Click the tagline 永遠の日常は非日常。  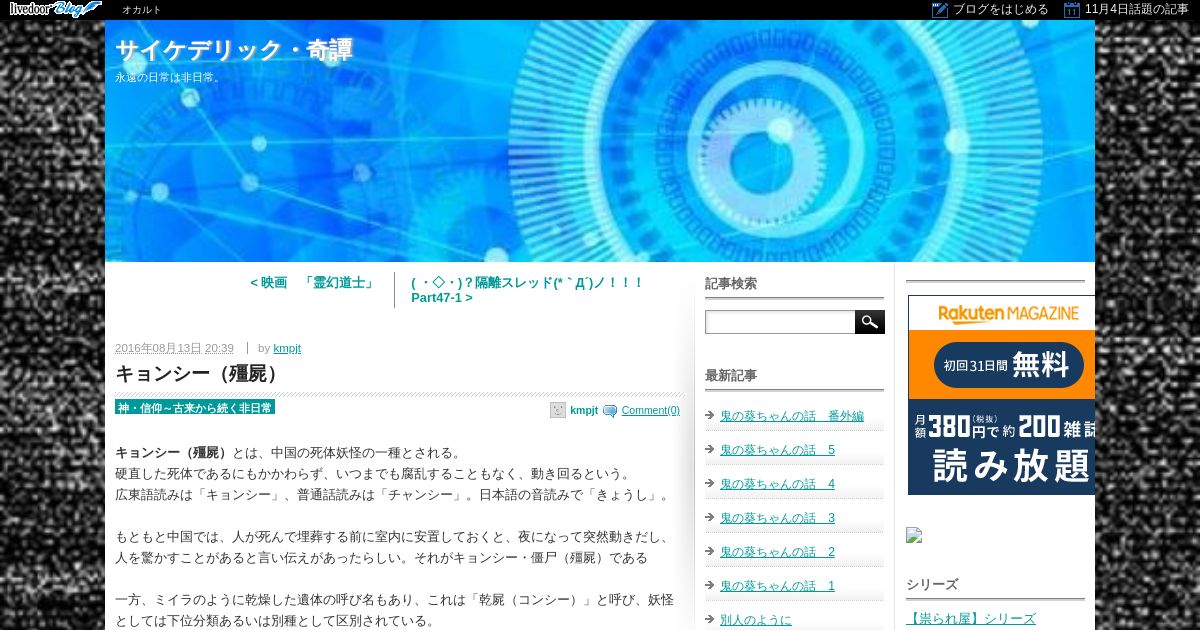click(169, 77)
